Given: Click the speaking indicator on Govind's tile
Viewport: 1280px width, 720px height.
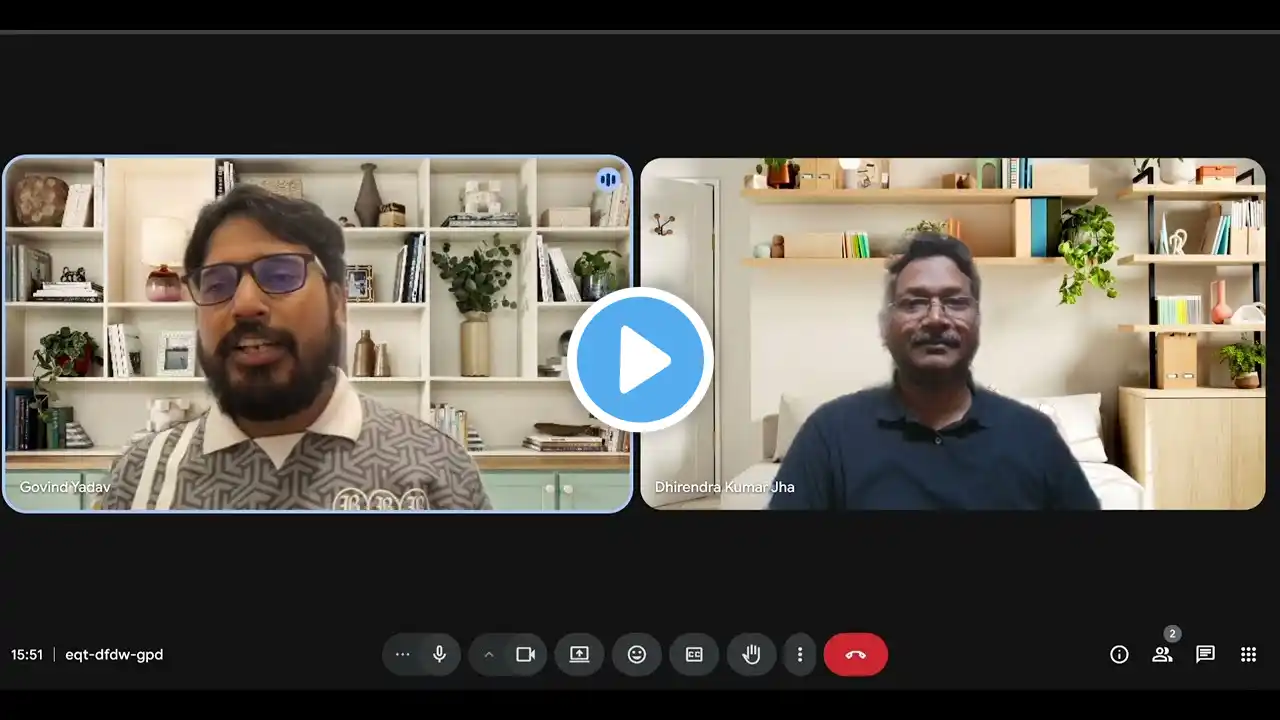Looking at the screenshot, I should (608, 180).
